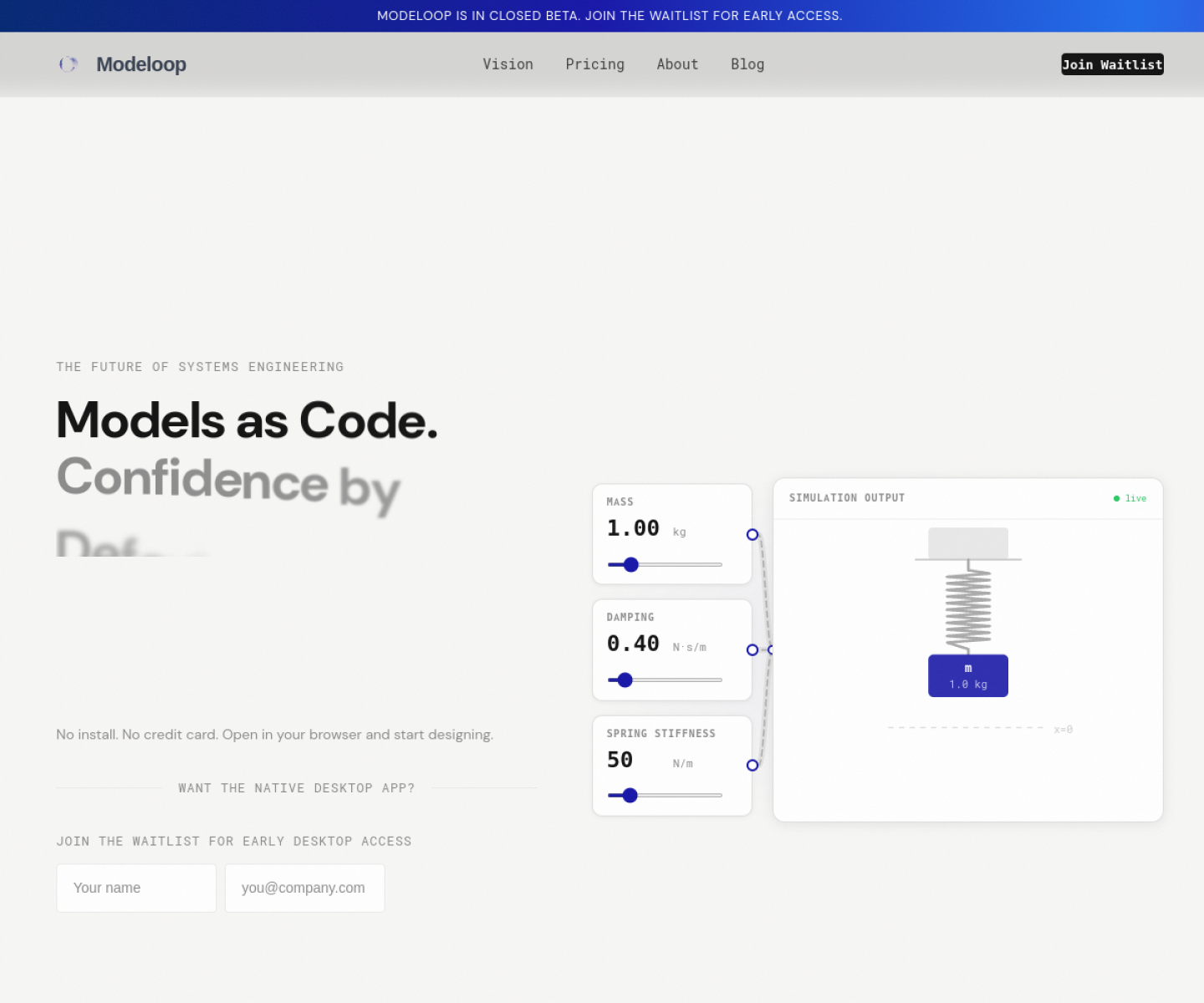
Task: Adjust the Spring Stiffness slider handle
Action: pos(630,796)
